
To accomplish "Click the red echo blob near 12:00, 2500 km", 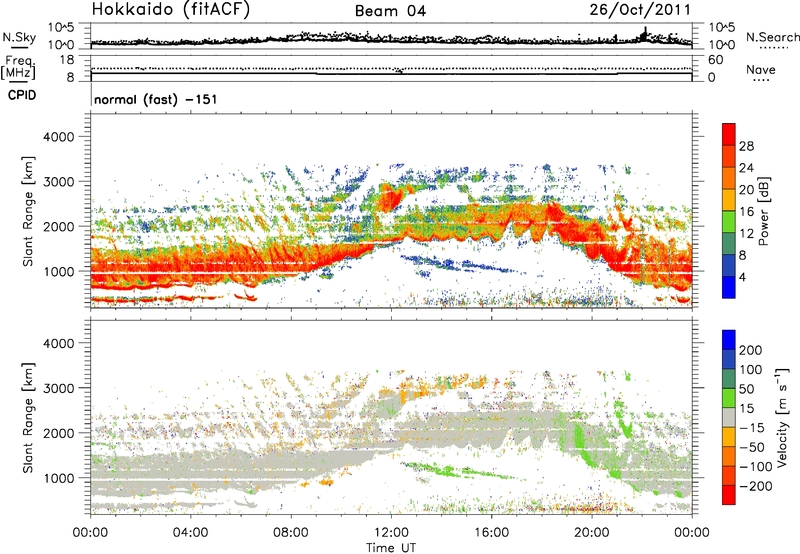I will point(392,198).
